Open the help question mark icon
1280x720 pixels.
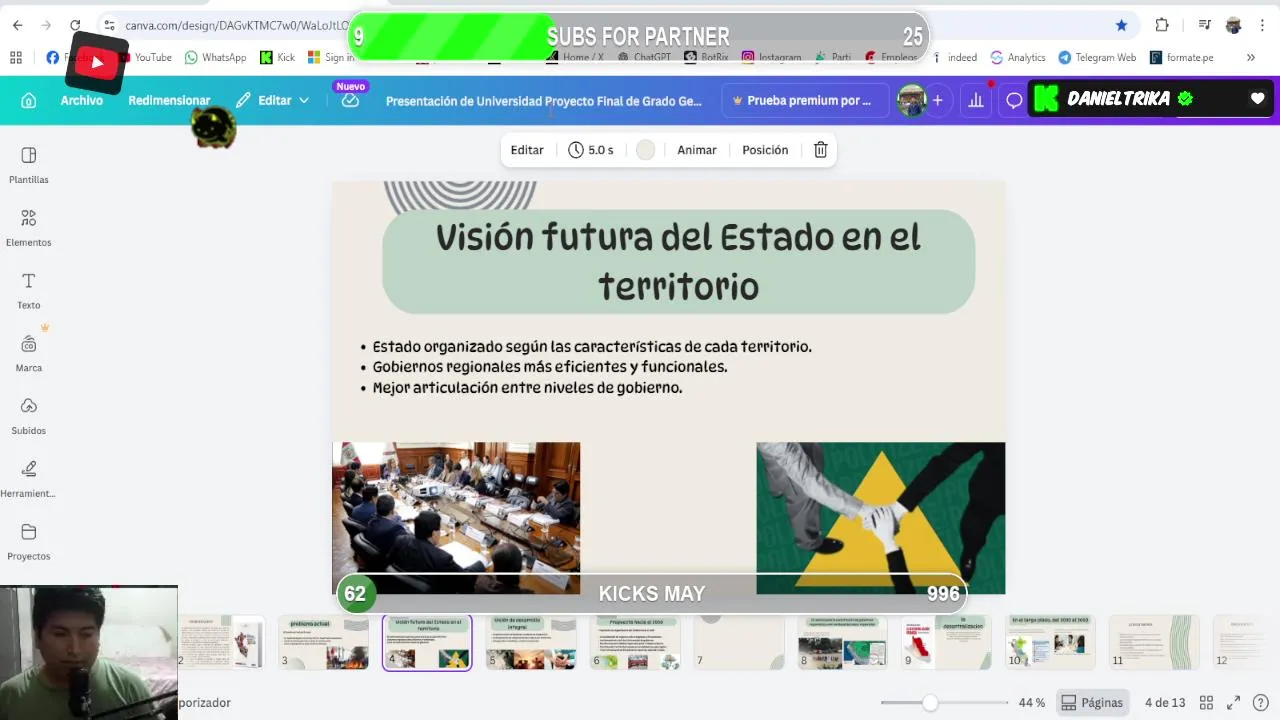[1261, 703]
